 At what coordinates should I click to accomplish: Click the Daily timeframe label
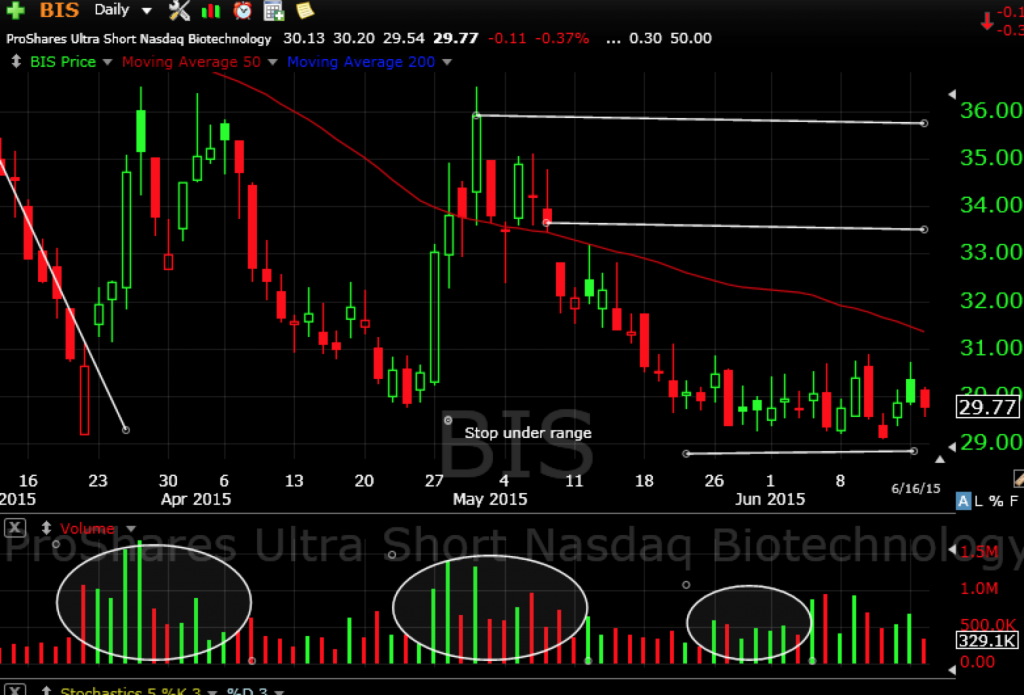[112, 10]
